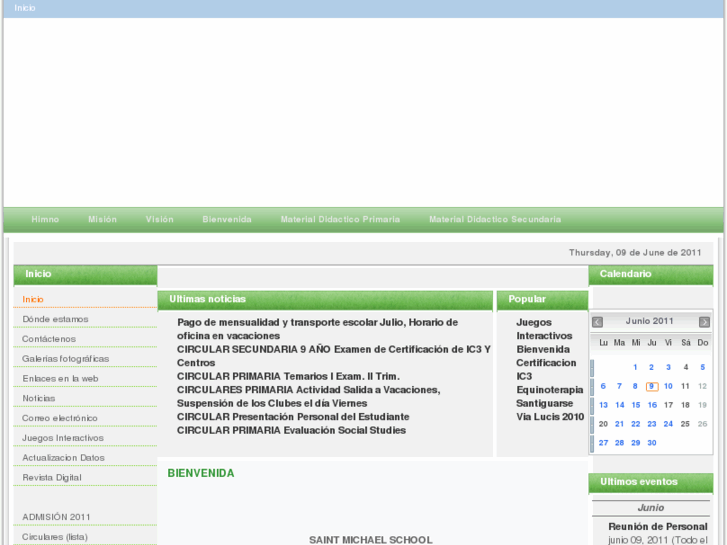Open CIRCULAR PRIMARIA Evaluación Social Studies
This screenshot has width=727, height=545.
point(291,430)
